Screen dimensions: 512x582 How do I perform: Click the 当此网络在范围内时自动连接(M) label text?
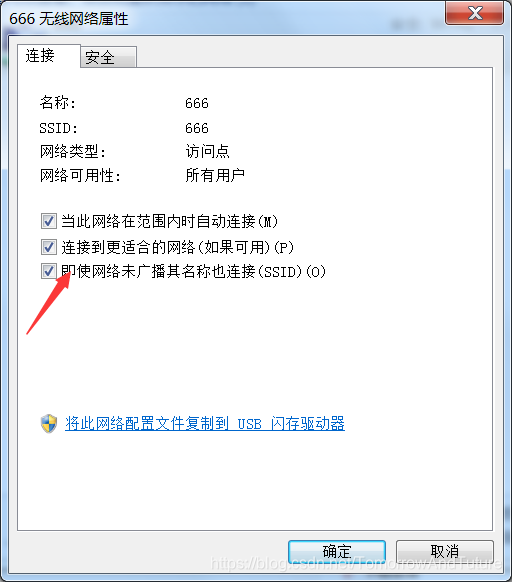pyautogui.click(x=170, y=222)
